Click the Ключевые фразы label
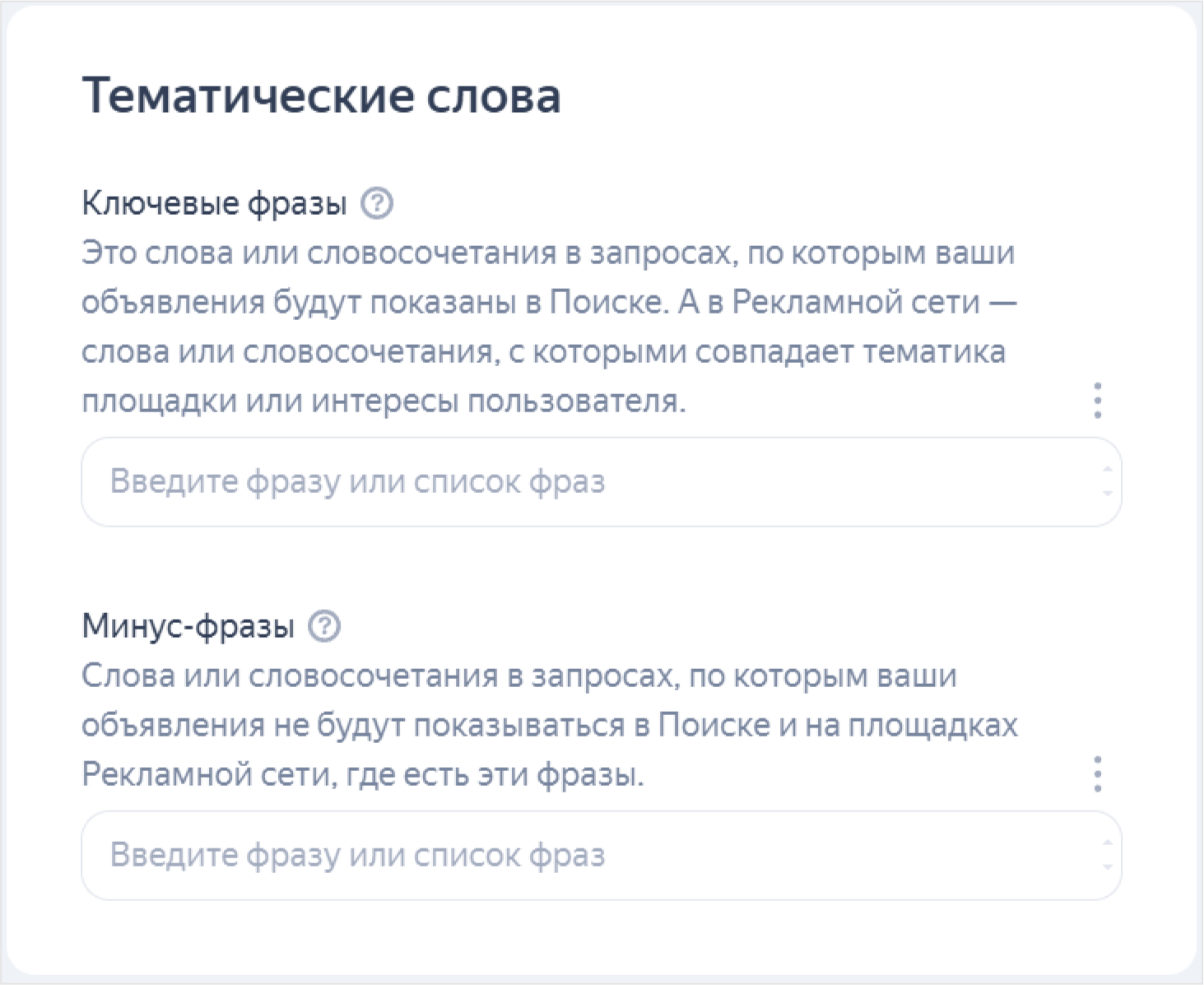 tap(214, 203)
